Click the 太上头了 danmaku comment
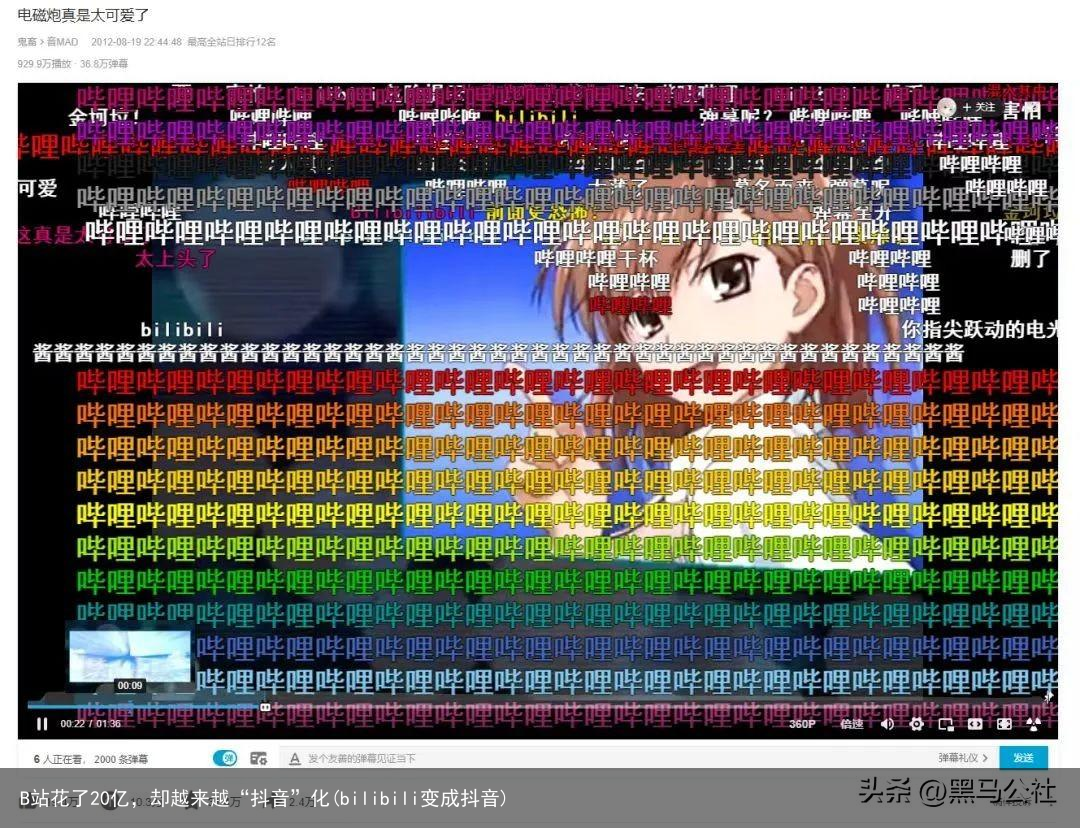 [175, 259]
